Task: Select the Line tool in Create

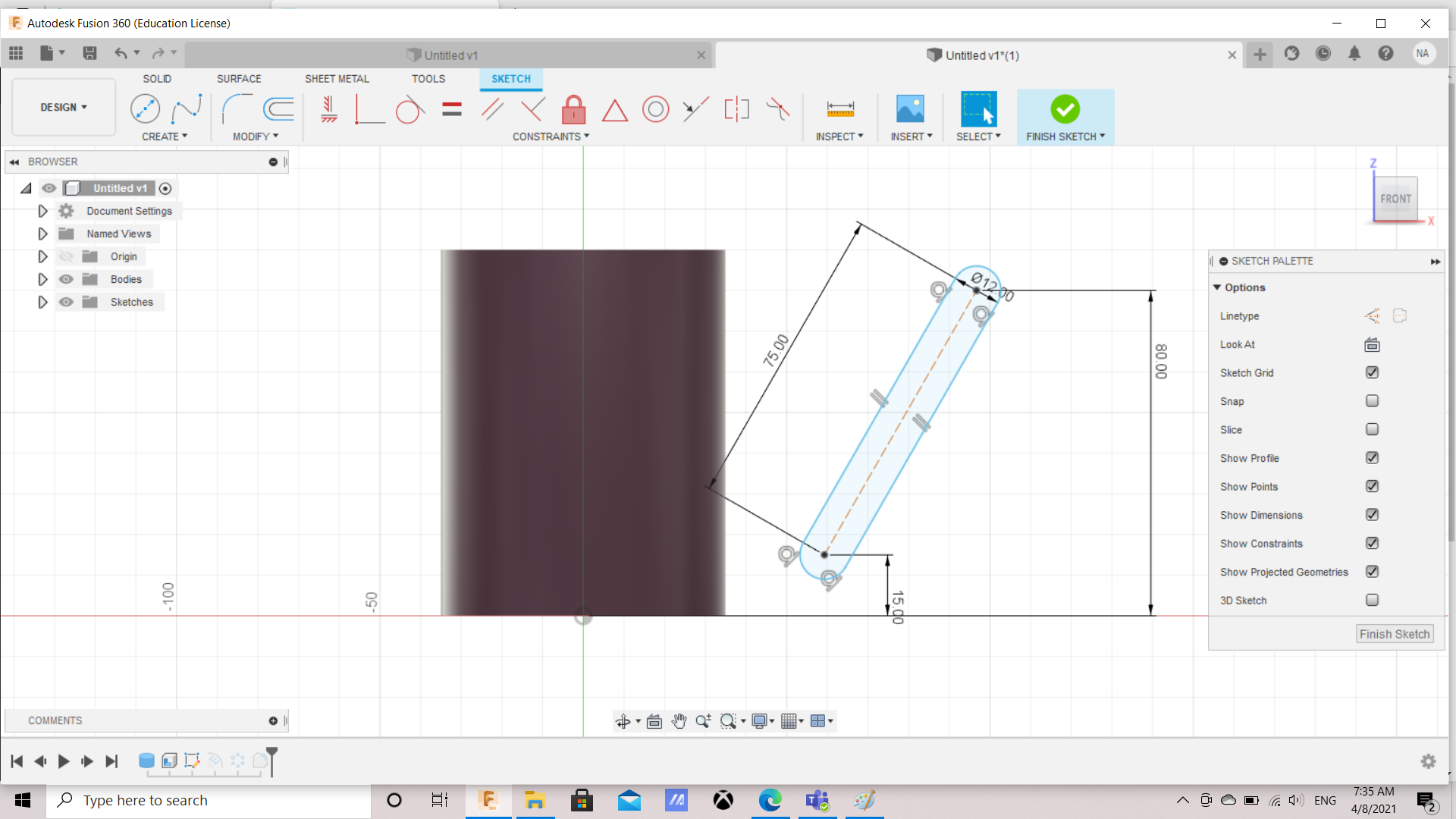Action: (145, 109)
